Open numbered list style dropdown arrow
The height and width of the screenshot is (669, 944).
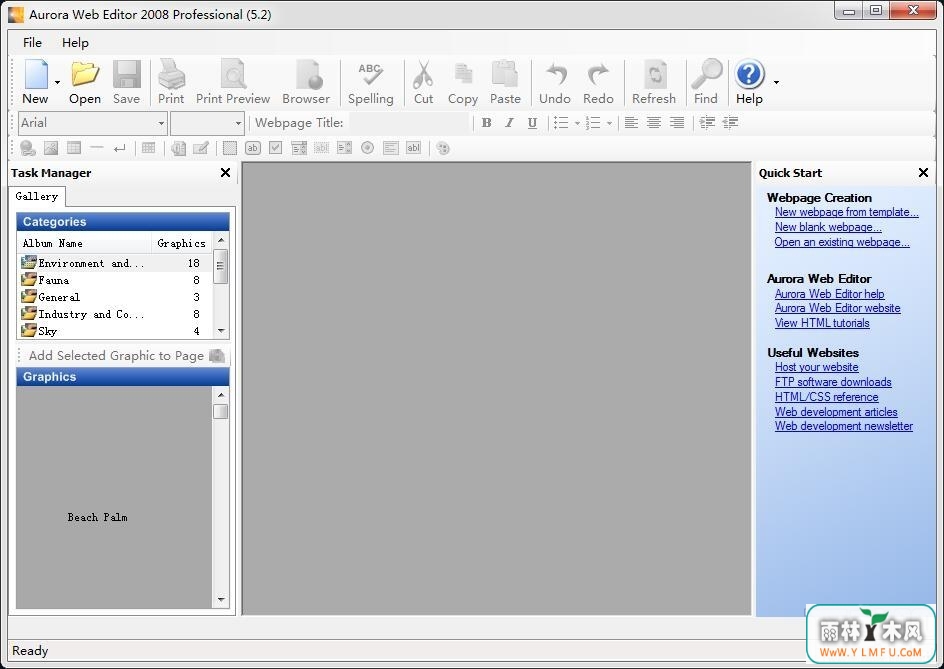pyautogui.click(x=609, y=123)
